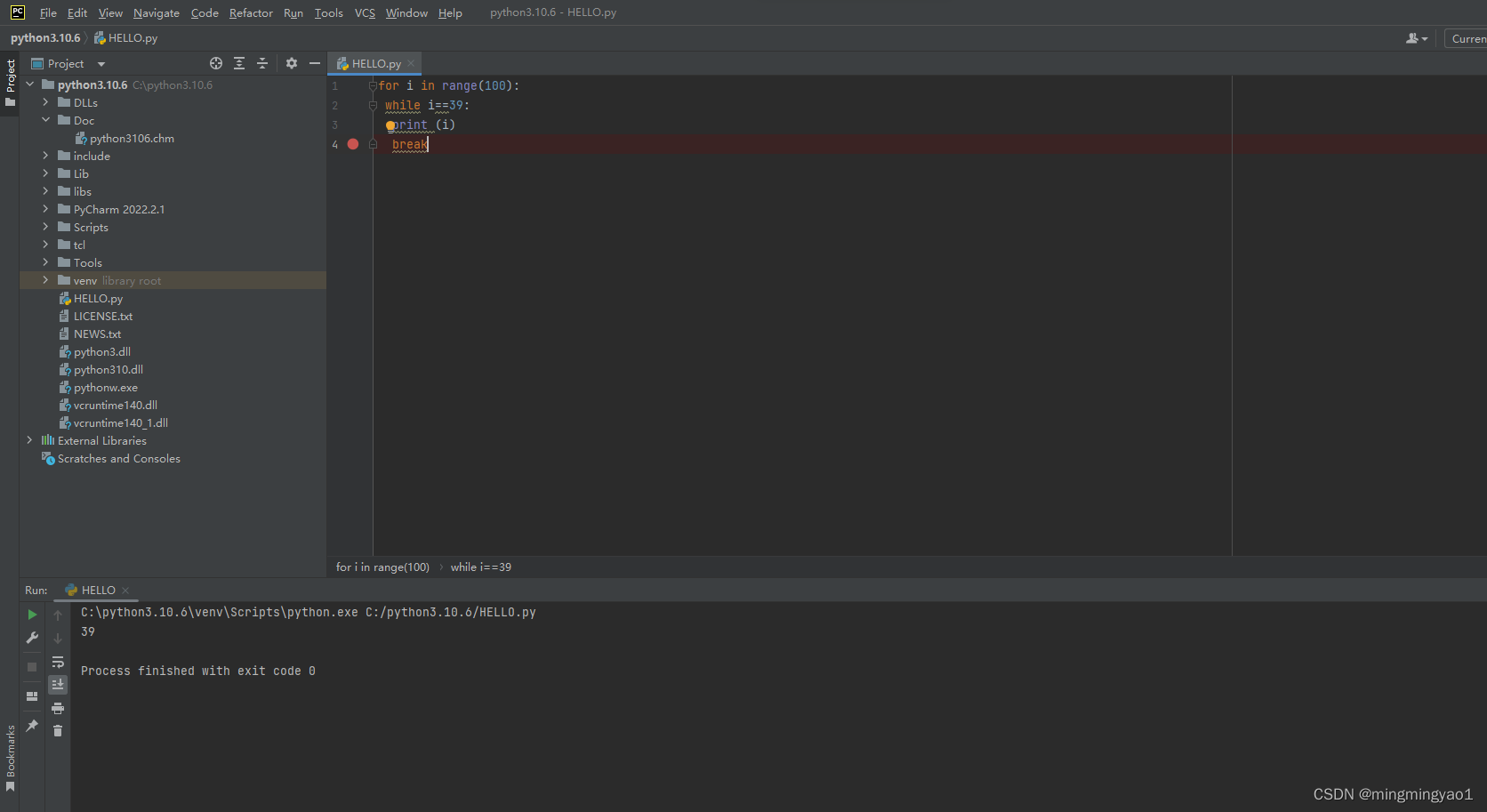Collapse the Doc folder
Screen dimensions: 1487x812
tap(46, 120)
